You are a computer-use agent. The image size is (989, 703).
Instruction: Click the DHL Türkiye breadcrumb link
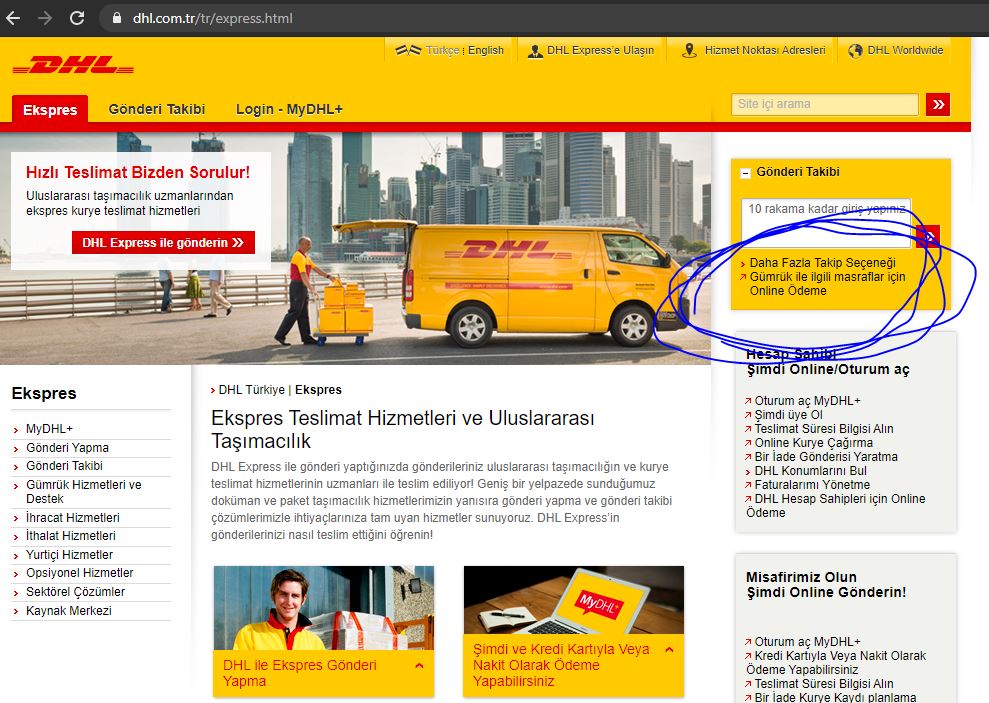(x=252, y=390)
